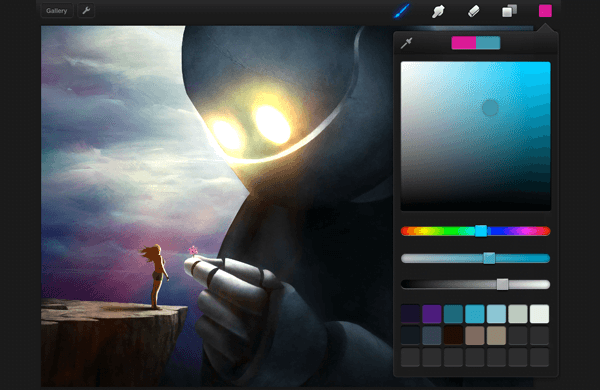Pick the slate blue palette swatch
This screenshot has width=600, height=390.
click(432, 335)
